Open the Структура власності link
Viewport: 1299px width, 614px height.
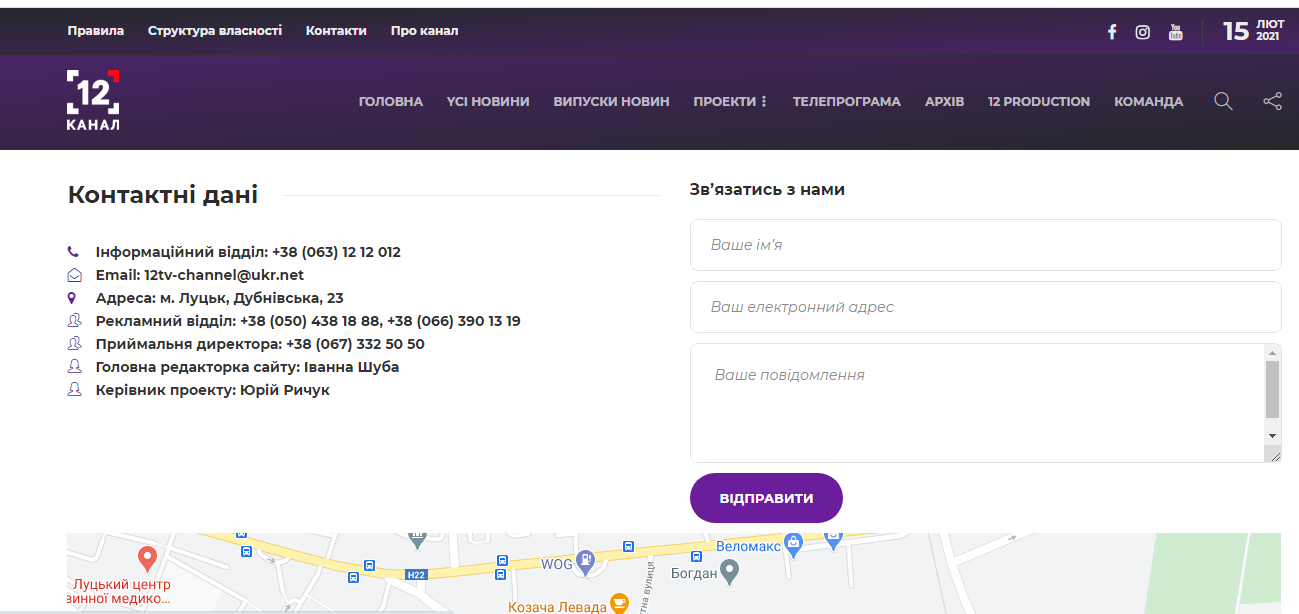[215, 31]
